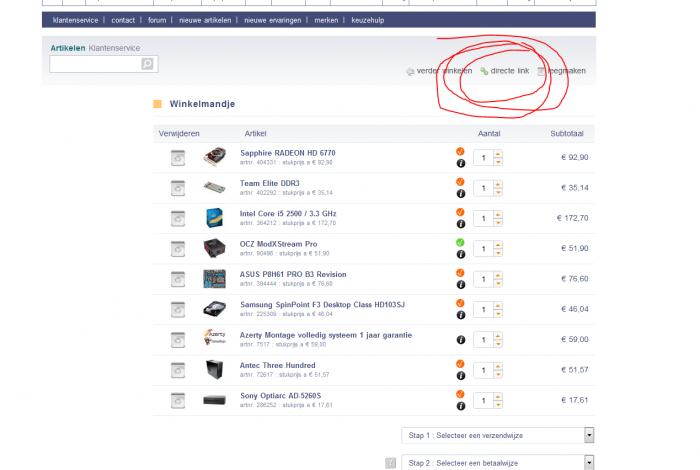Open Samsung SpinPoint F3 Desktop Class link

pyautogui.click(x=322, y=304)
